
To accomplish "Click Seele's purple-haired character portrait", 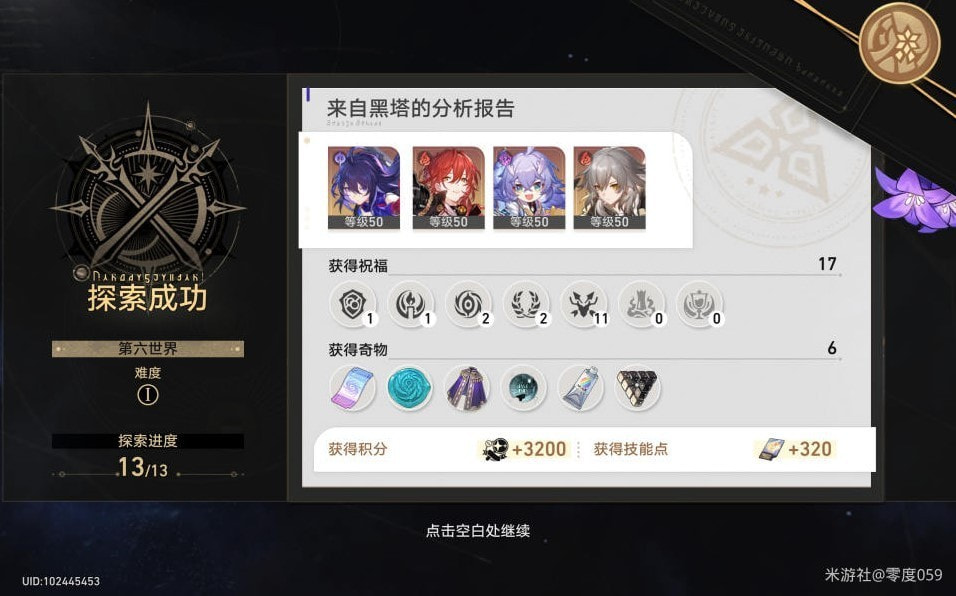I will pos(364,188).
